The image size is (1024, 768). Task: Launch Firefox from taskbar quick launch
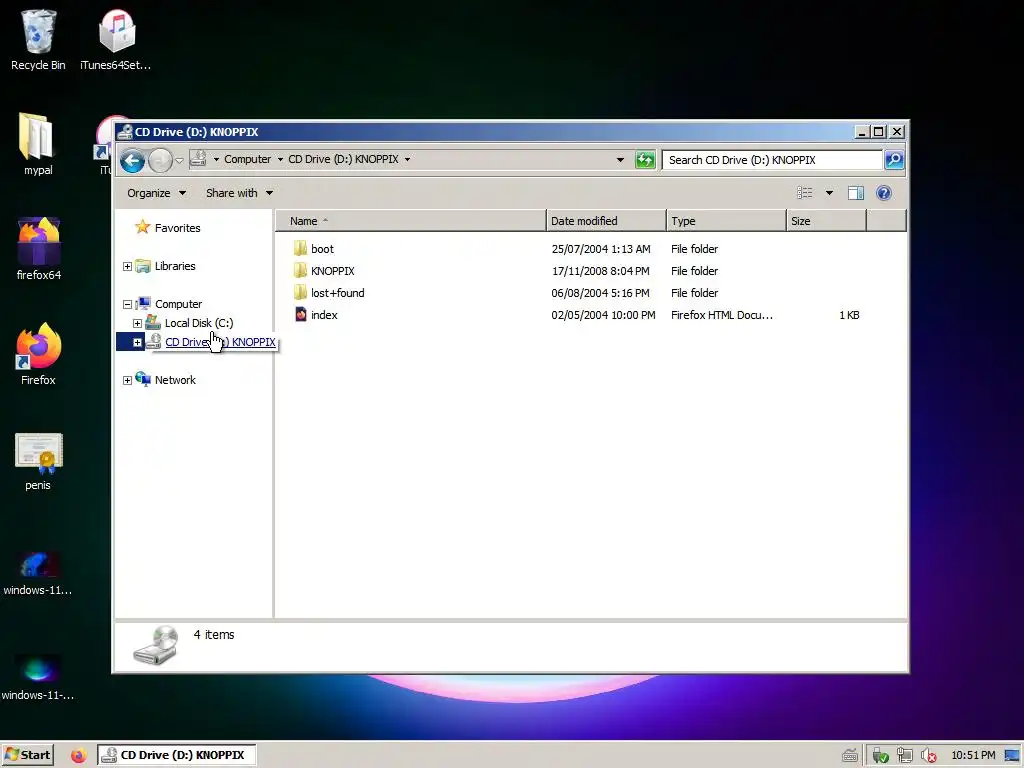tap(78, 755)
